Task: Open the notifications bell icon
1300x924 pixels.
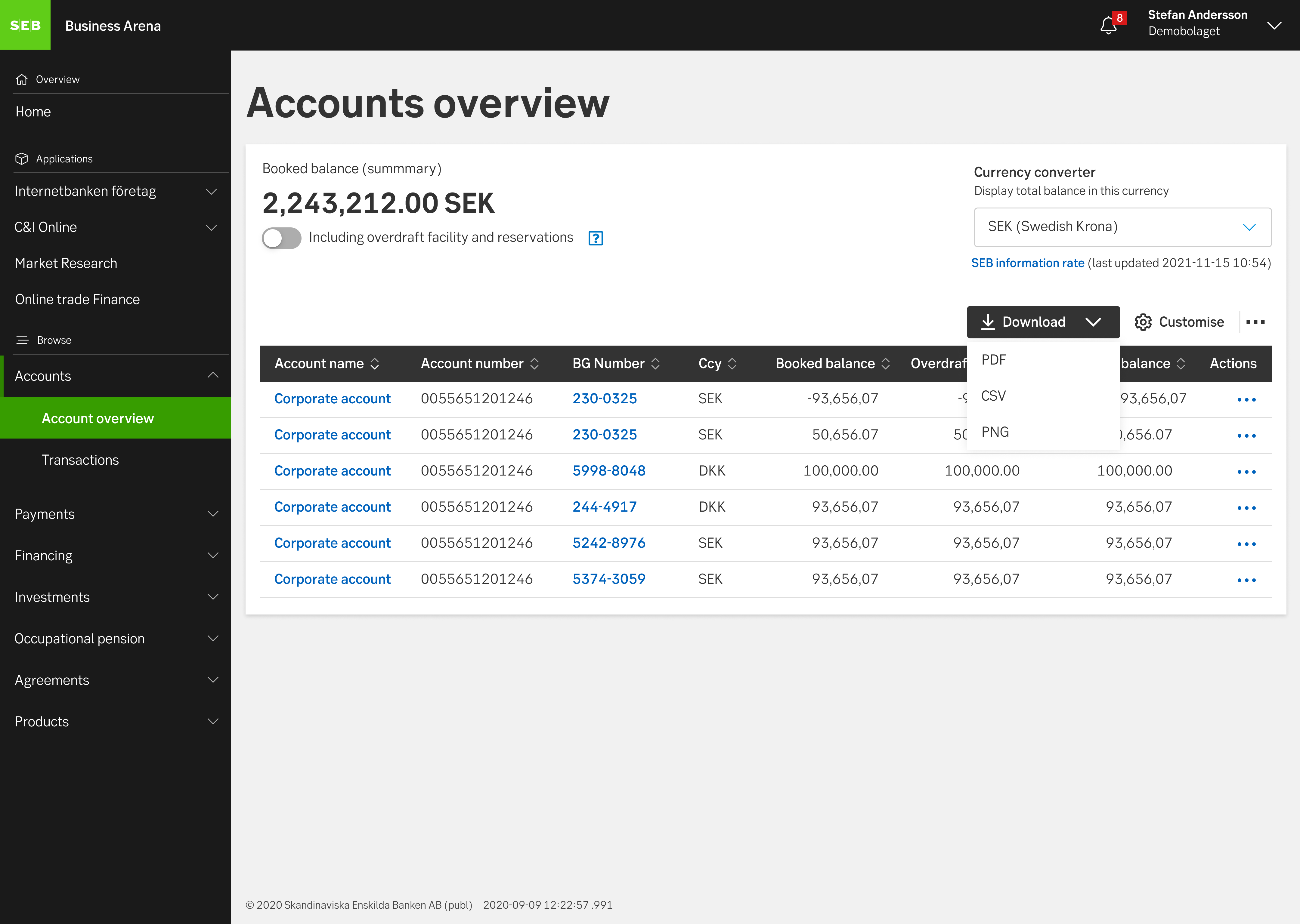Action: coord(1108,26)
